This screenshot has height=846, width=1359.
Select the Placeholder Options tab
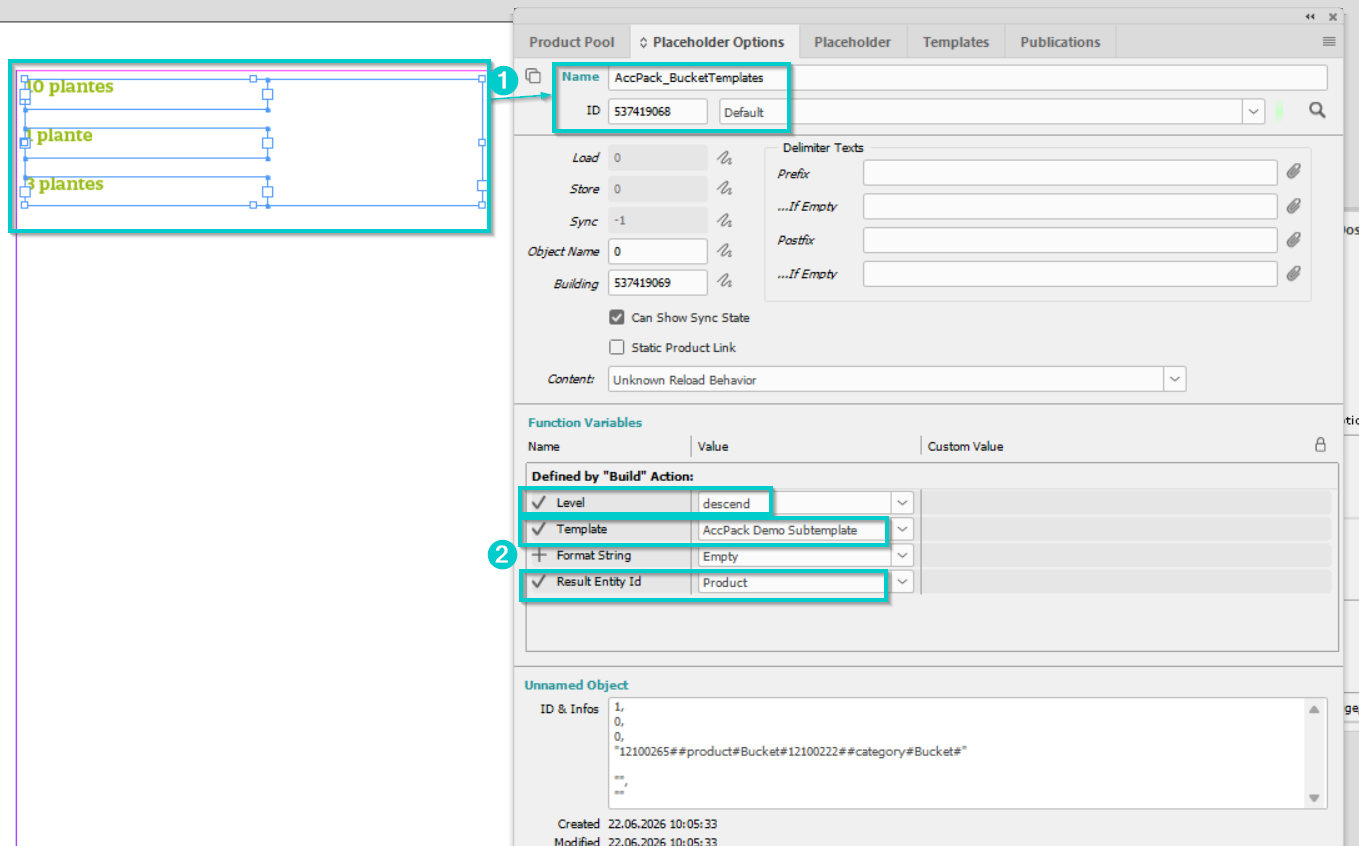tap(713, 42)
